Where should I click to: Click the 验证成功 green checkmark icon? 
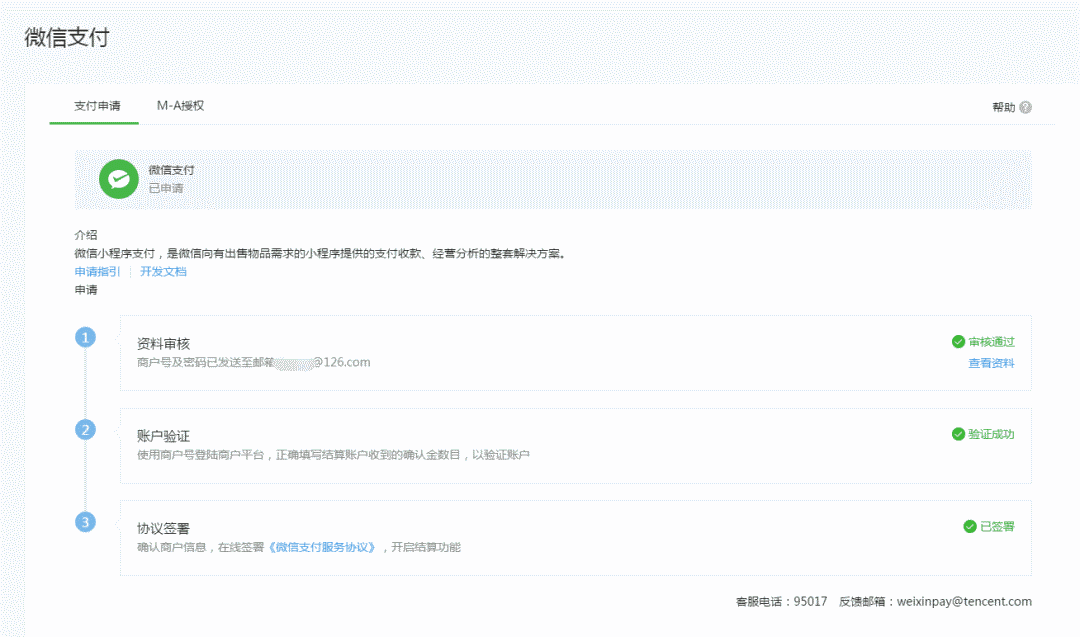tap(958, 434)
